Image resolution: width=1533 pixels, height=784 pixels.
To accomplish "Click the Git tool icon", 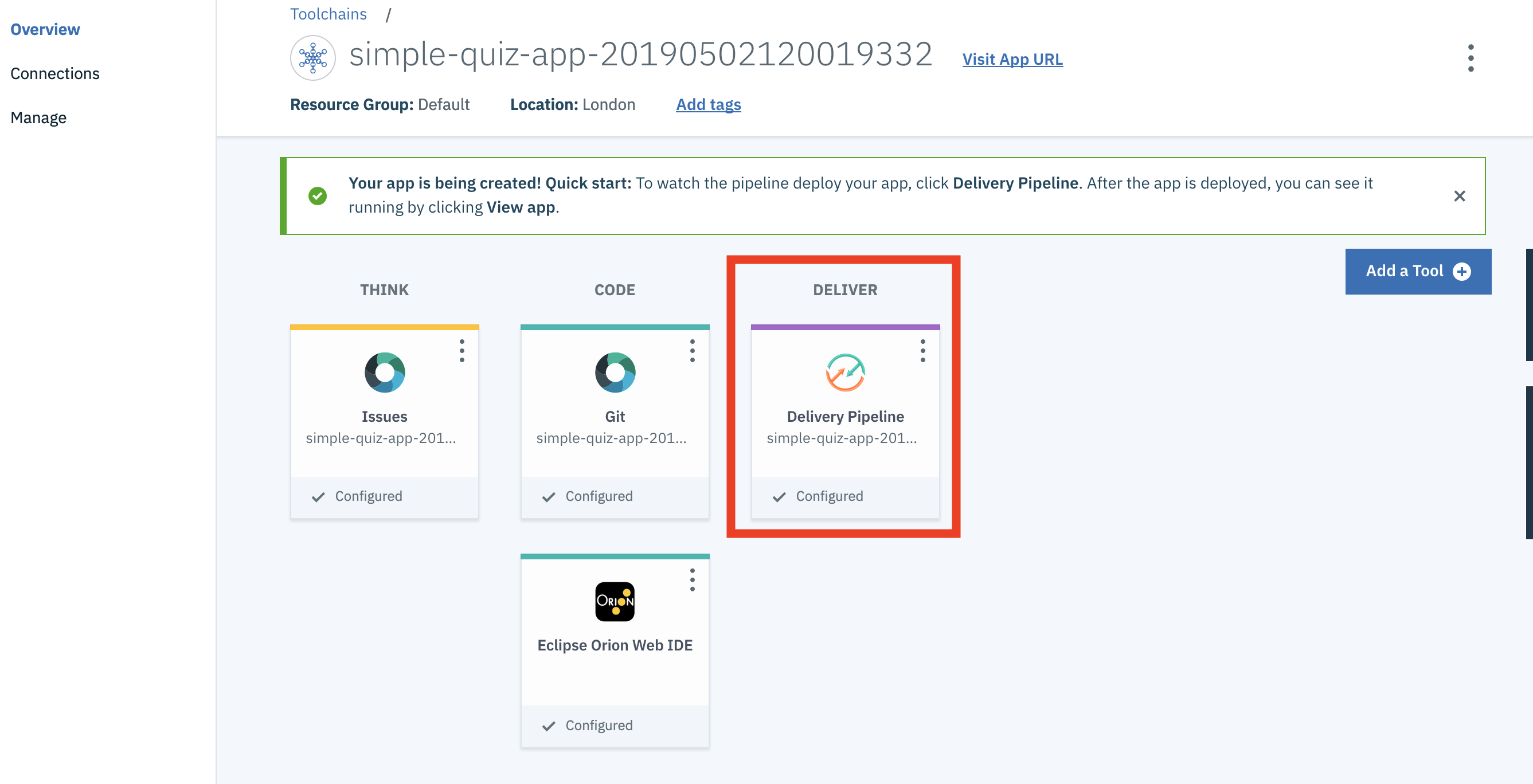I will [x=615, y=373].
